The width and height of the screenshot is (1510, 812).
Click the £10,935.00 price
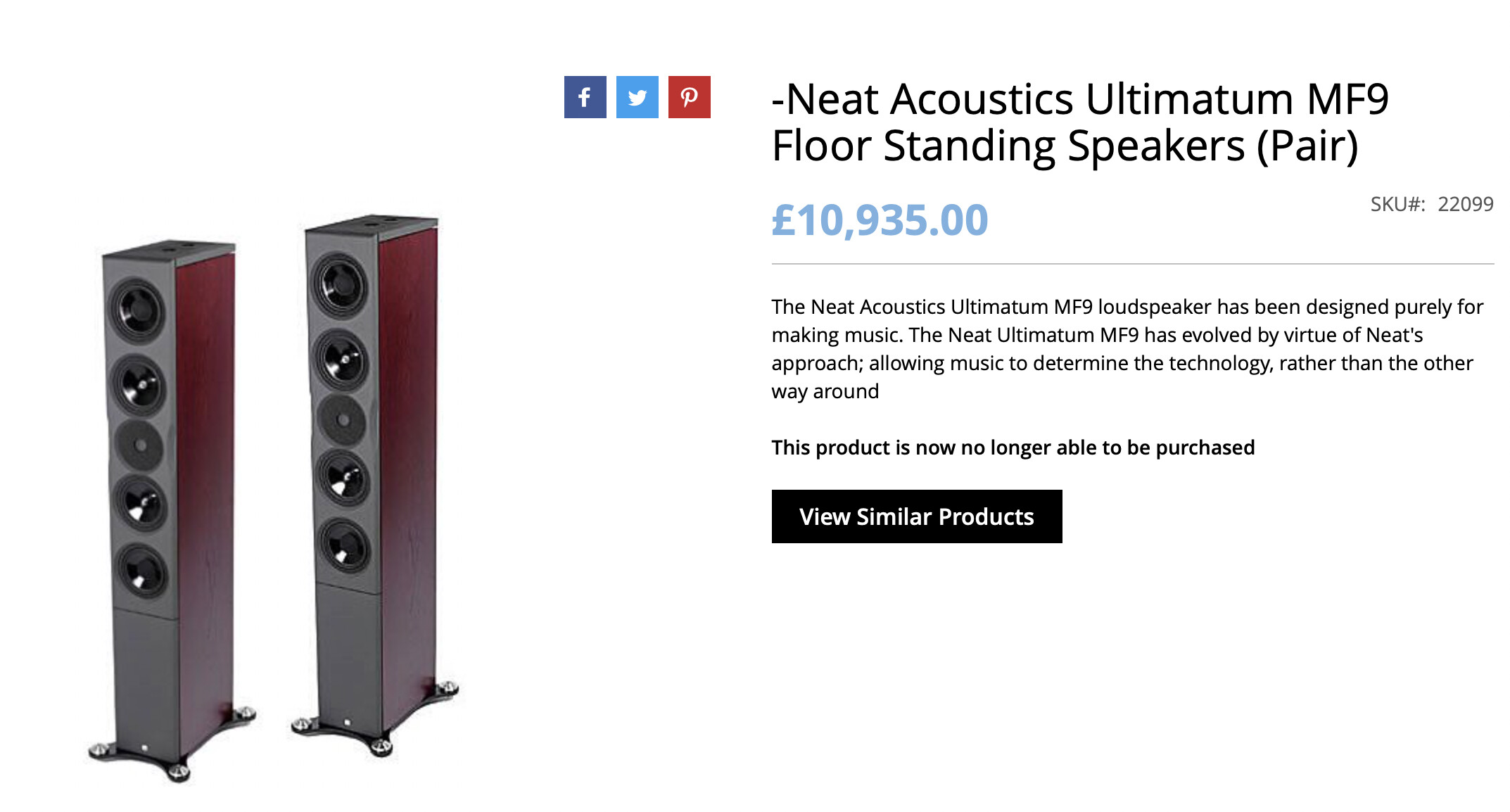click(x=880, y=220)
